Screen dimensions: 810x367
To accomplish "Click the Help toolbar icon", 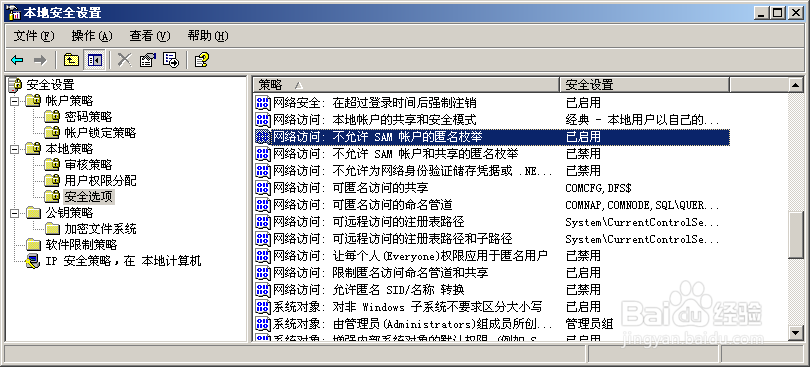I will (x=201, y=60).
